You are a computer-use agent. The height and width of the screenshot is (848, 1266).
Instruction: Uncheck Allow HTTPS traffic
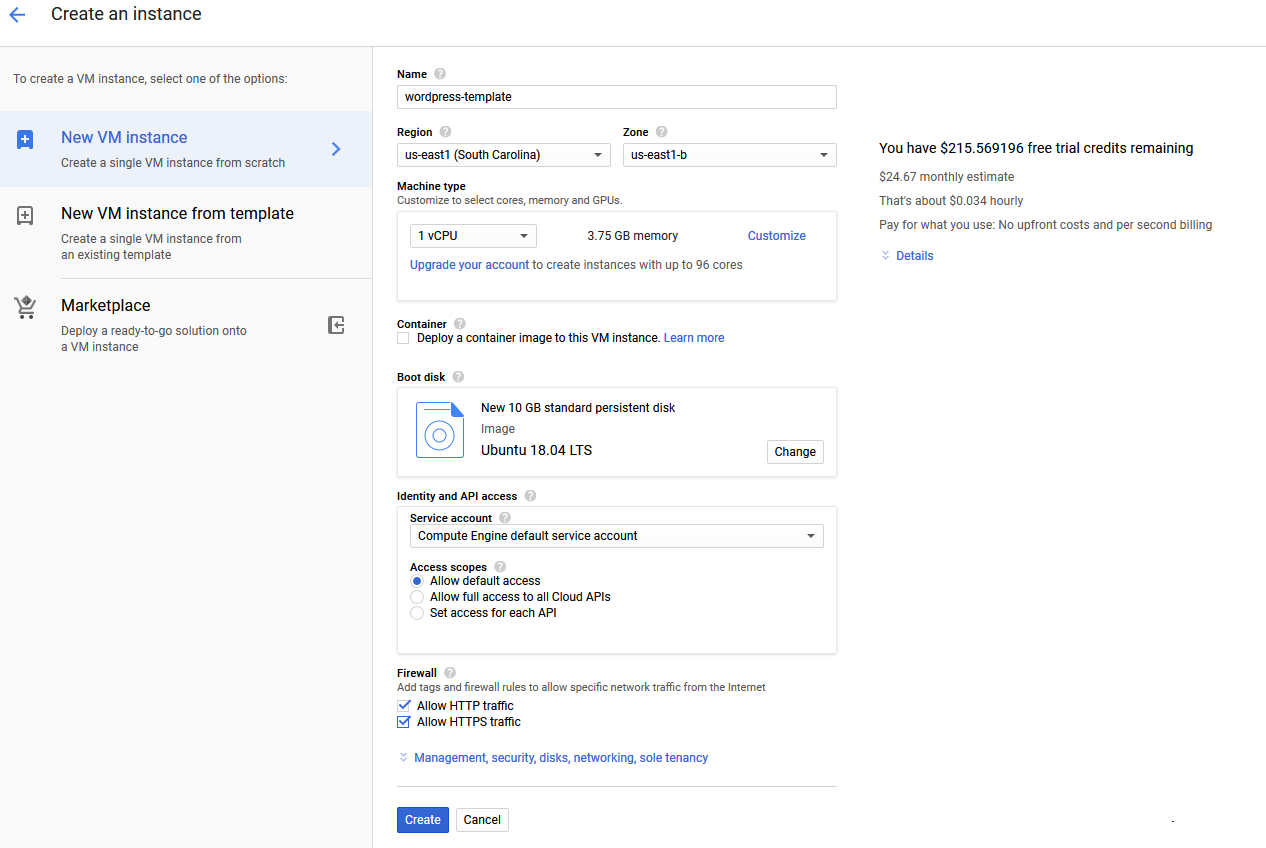404,722
